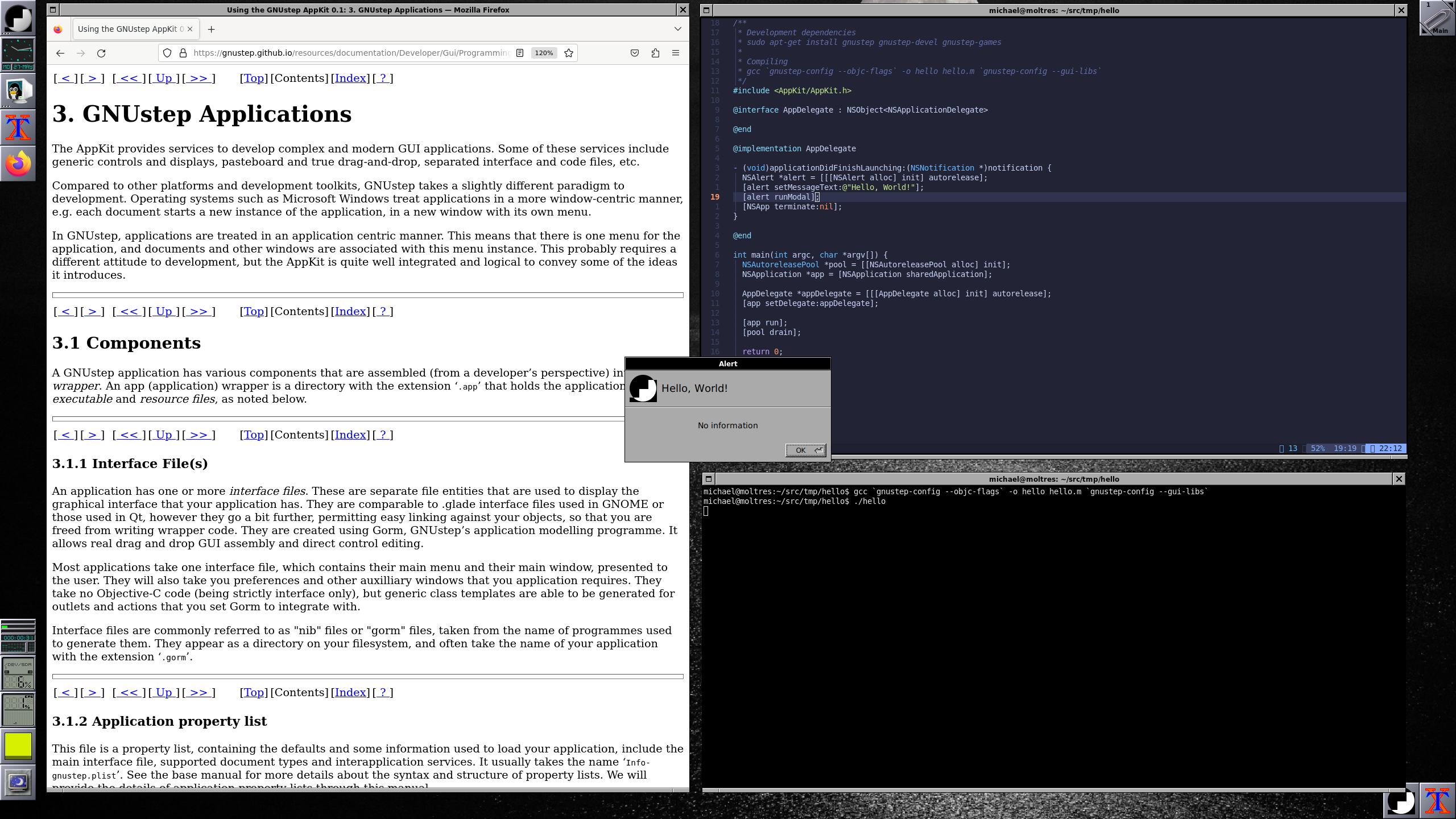1456x819 pixels.
Task: Click 'Hello, World!' text in the Alert
Action: point(694,388)
